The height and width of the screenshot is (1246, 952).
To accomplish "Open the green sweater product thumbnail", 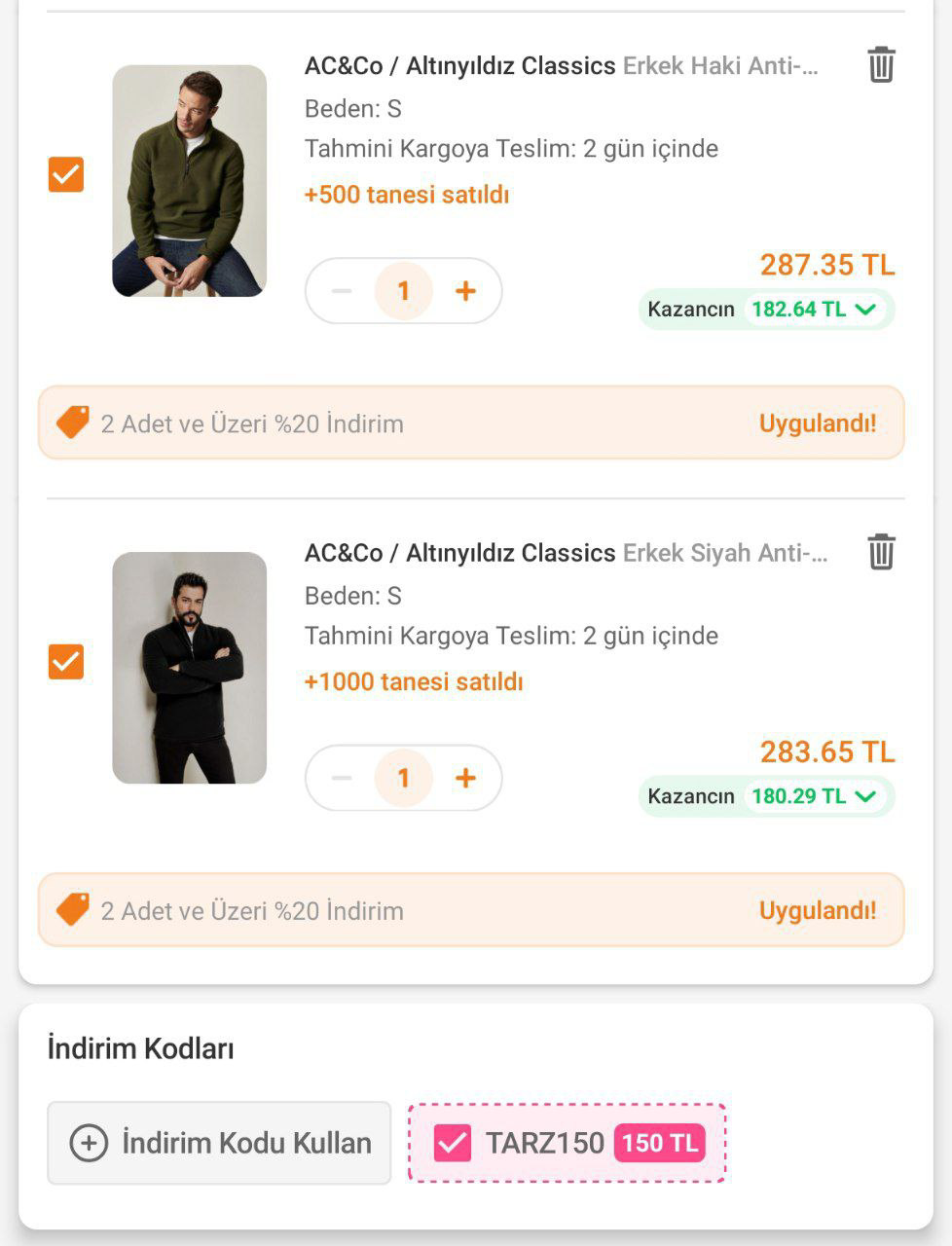I will tap(189, 181).
